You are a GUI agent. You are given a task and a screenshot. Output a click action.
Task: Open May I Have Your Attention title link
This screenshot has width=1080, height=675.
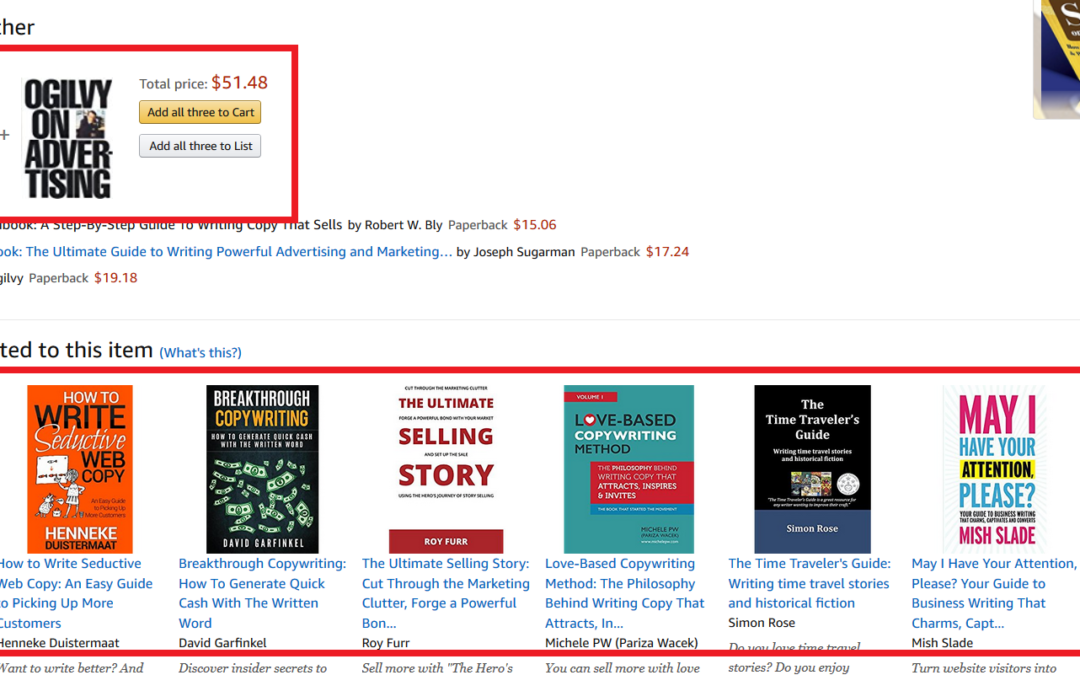[x=994, y=593]
